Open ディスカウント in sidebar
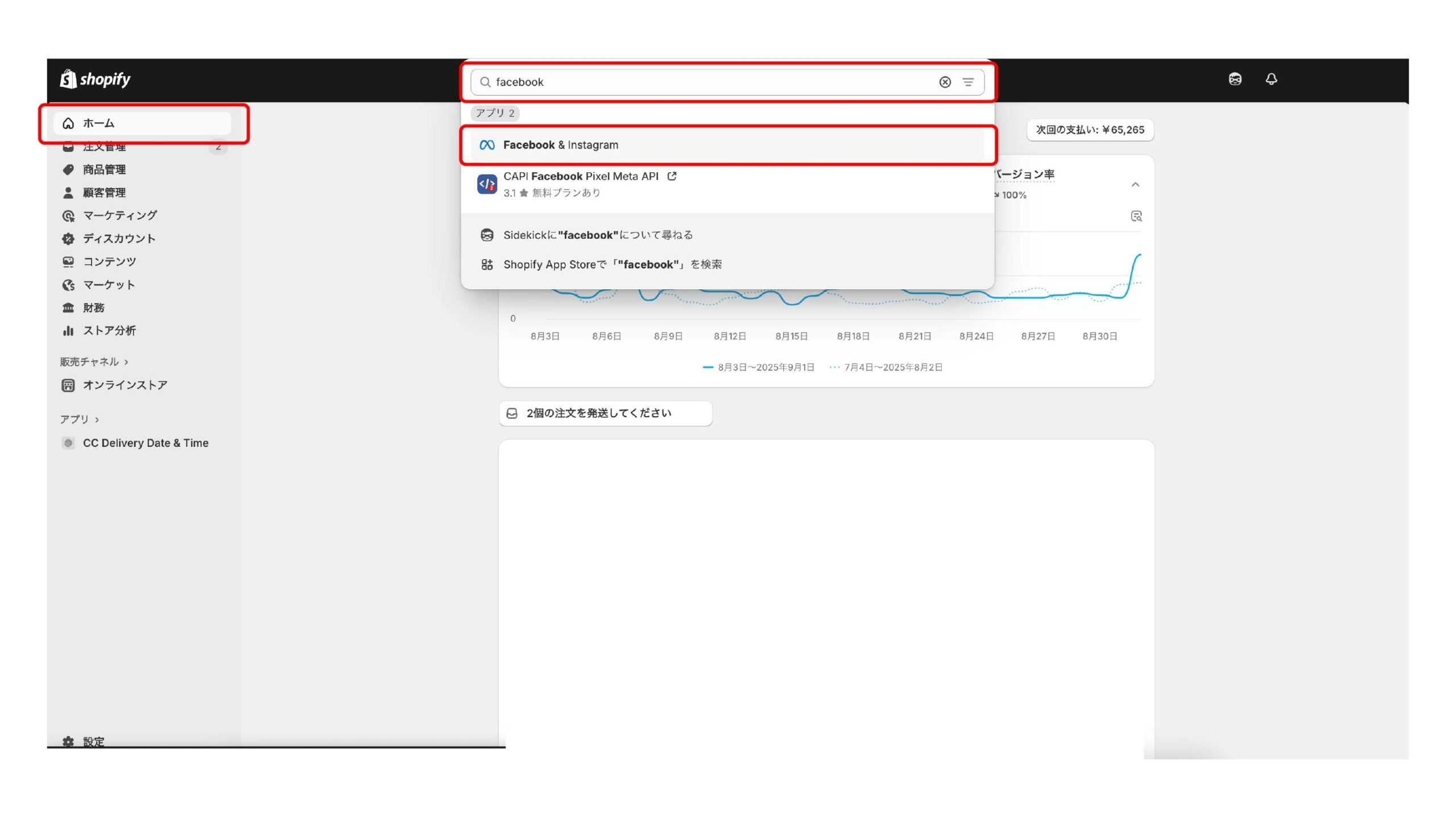1456x818 pixels. (x=142, y=239)
